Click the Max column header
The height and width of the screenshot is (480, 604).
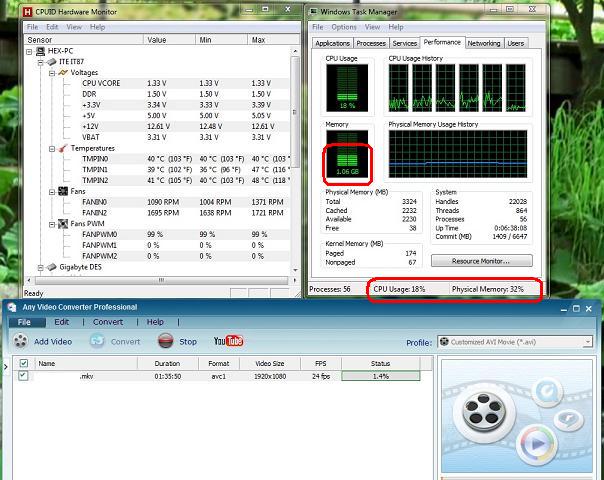273,40
